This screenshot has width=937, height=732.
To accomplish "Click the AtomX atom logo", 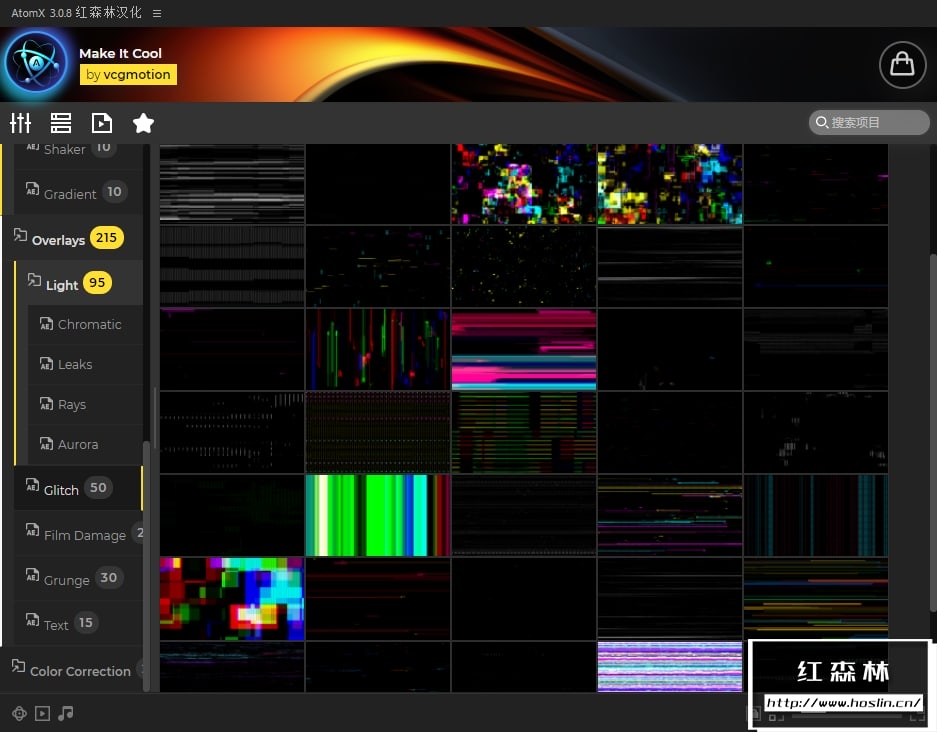I will click(36, 62).
